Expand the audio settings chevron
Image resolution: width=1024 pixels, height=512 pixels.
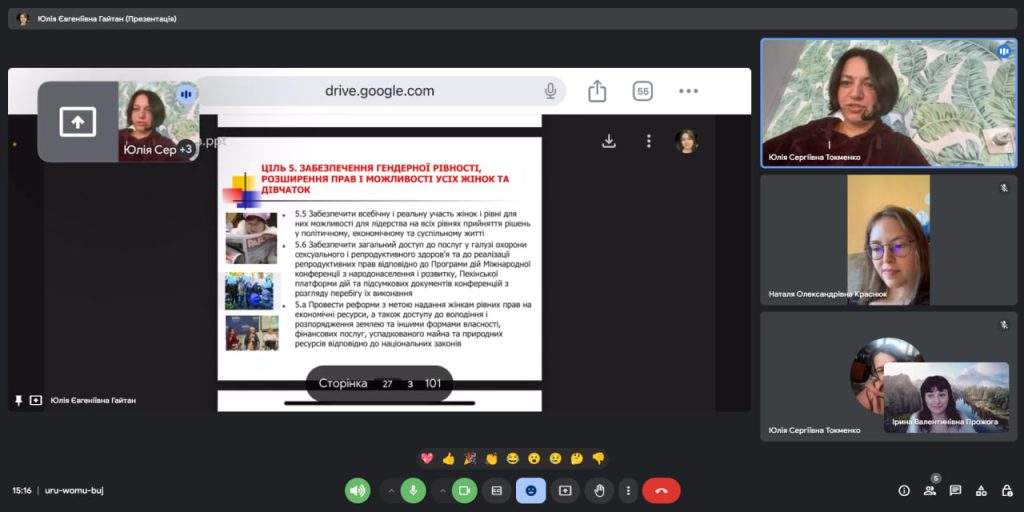point(390,491)
